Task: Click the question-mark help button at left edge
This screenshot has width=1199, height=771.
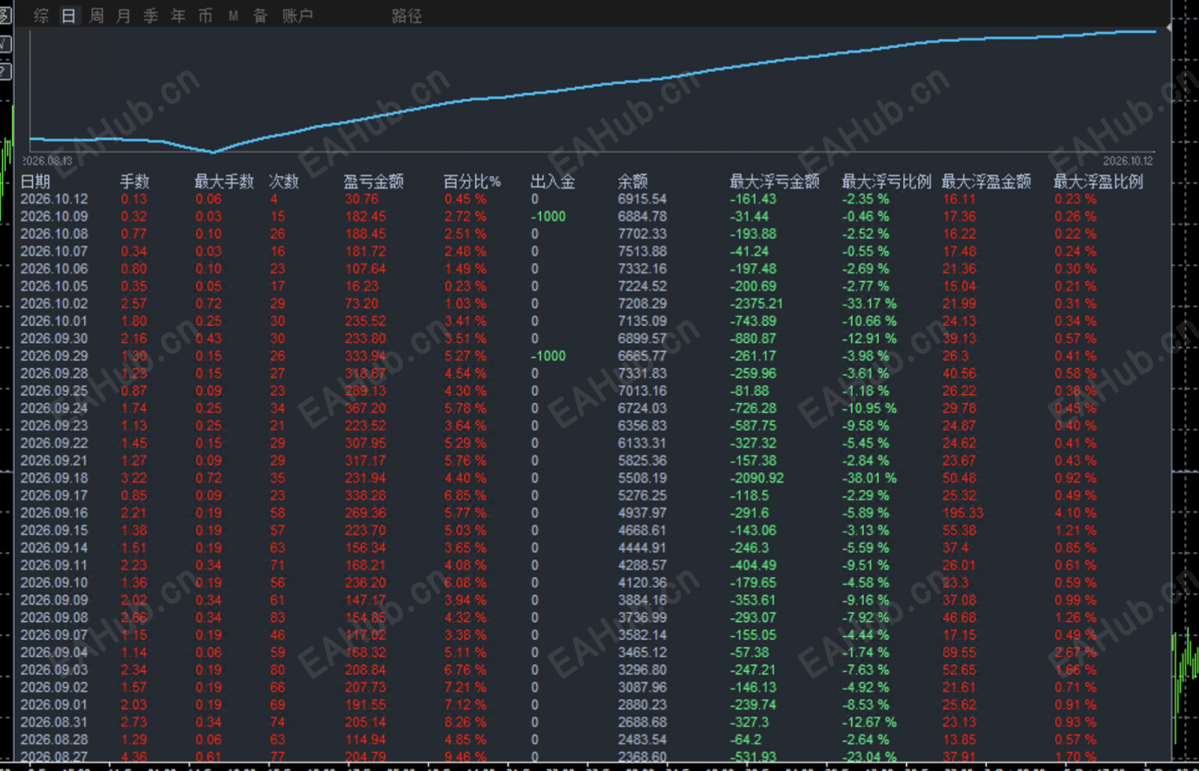Action: (x=5, y=72)
